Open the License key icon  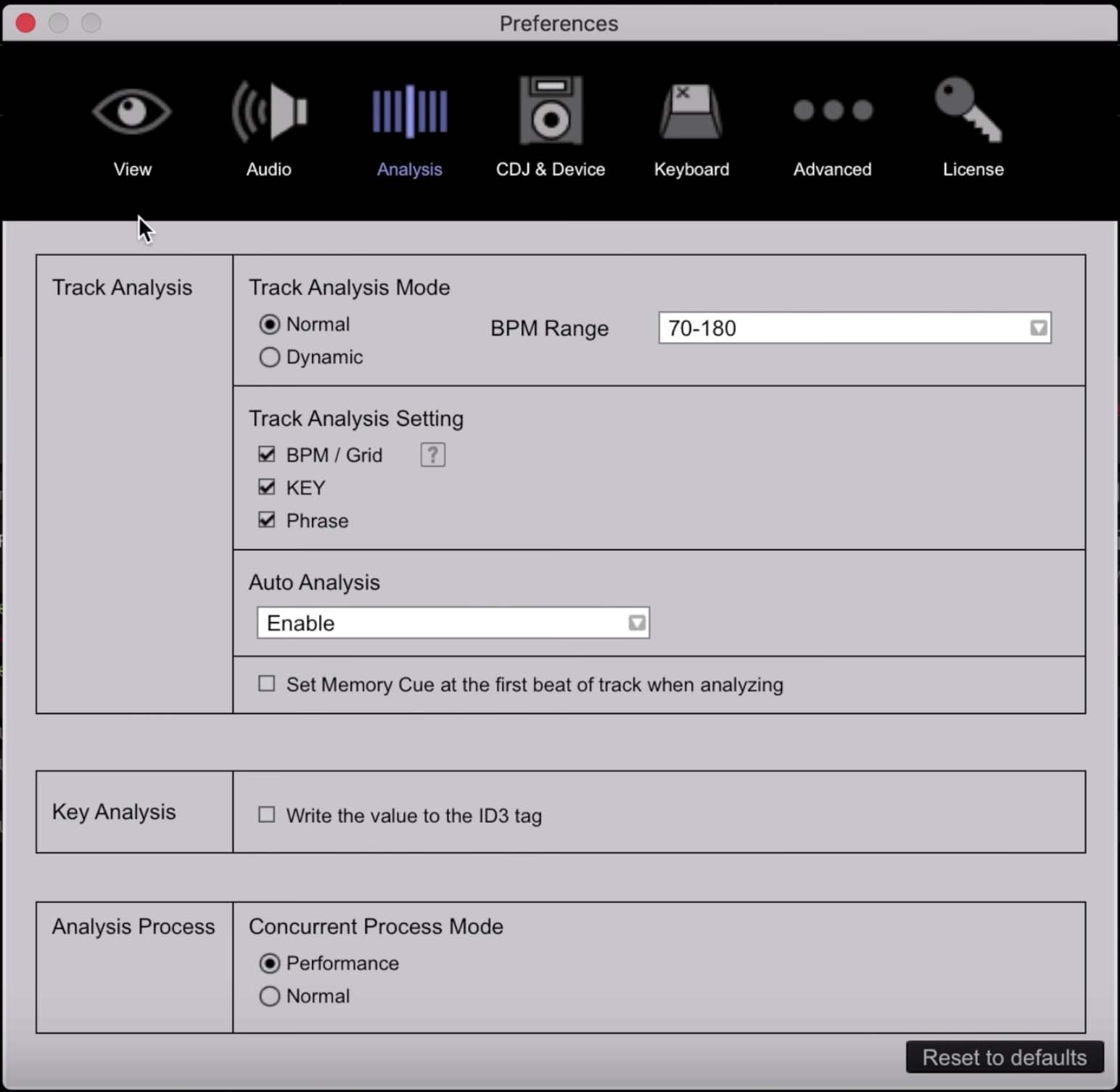(x=969, y=110)
